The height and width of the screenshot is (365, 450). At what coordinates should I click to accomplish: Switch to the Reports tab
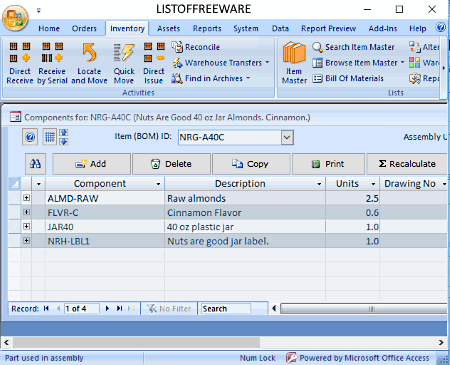207,29
